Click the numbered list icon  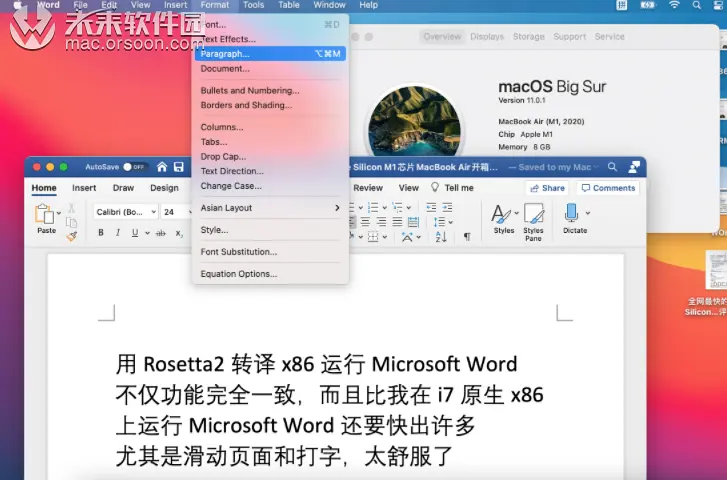point(373,207)
